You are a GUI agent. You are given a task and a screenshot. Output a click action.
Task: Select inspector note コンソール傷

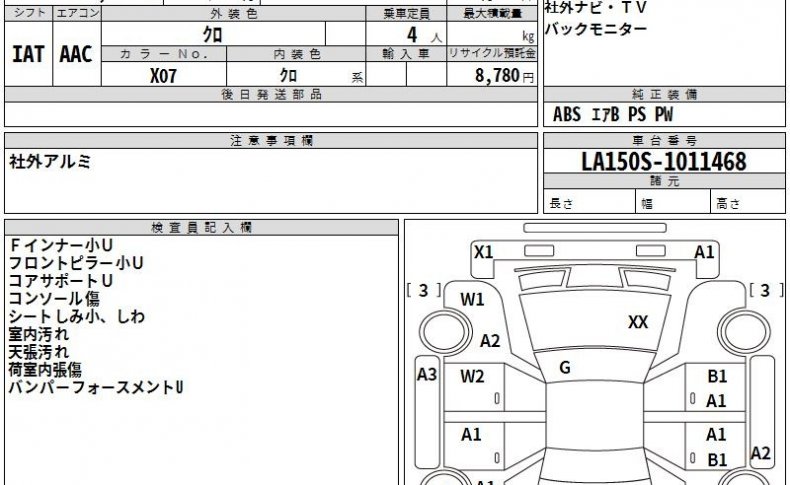coord(54,299)
